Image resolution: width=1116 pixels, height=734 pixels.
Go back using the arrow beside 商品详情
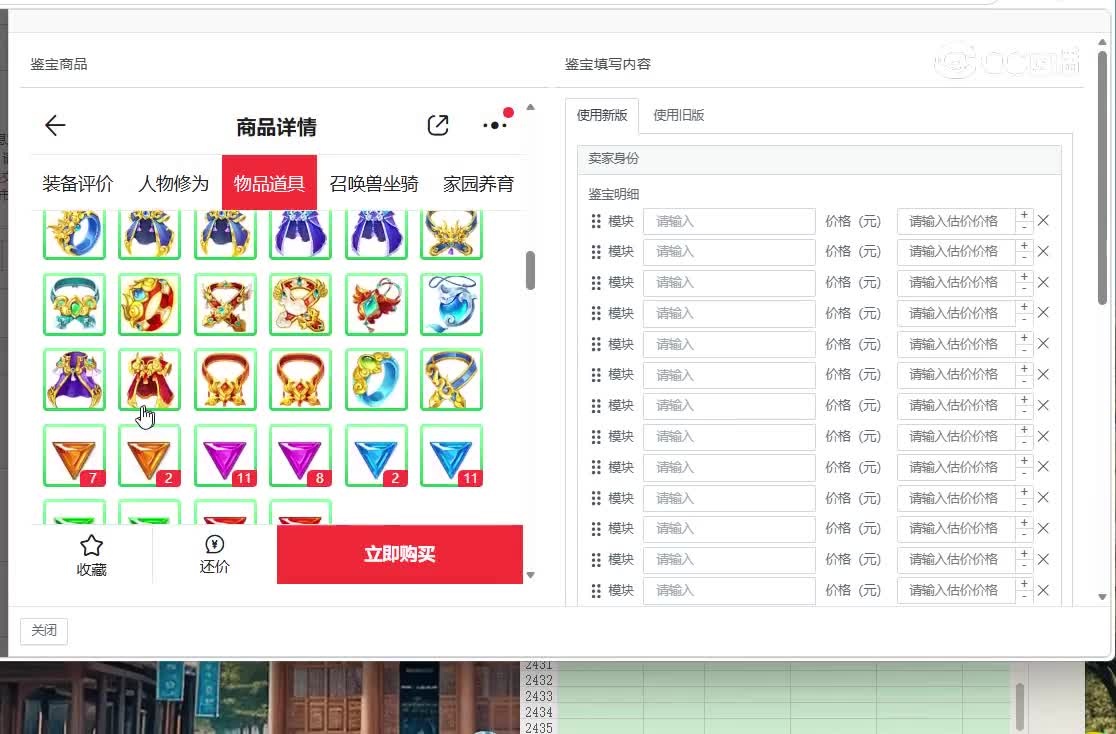(55, 125)
